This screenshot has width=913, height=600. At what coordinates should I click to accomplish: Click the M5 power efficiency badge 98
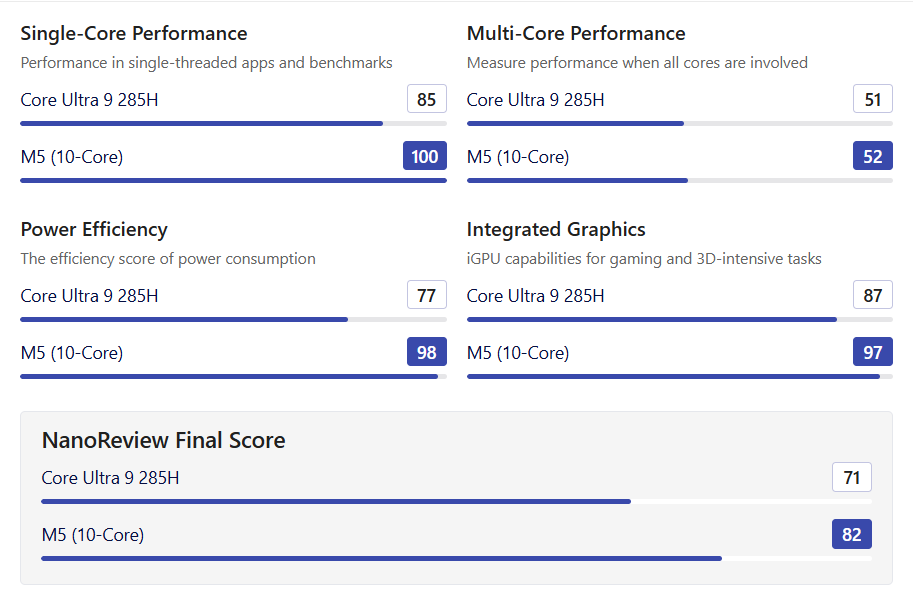click(x=426, y=352)
